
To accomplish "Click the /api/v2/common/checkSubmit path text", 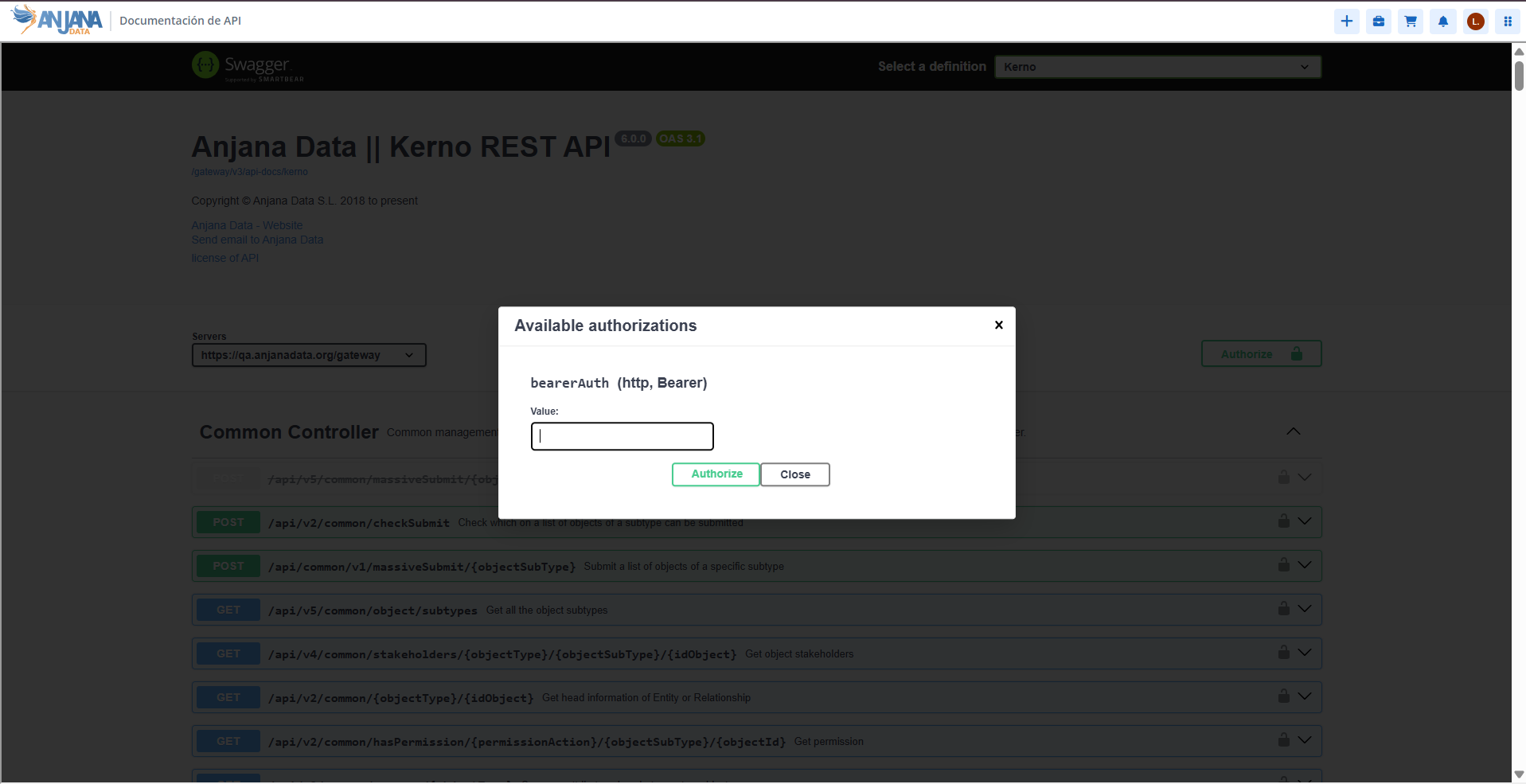I will (x=359, y=523).
